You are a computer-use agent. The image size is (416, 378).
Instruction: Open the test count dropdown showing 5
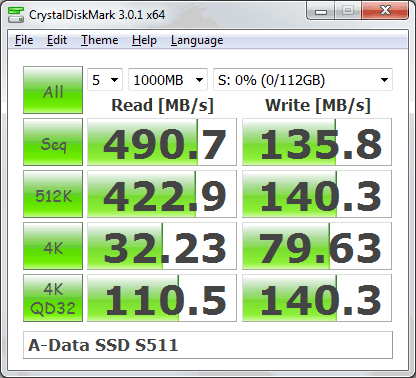(x=105, y=80)
